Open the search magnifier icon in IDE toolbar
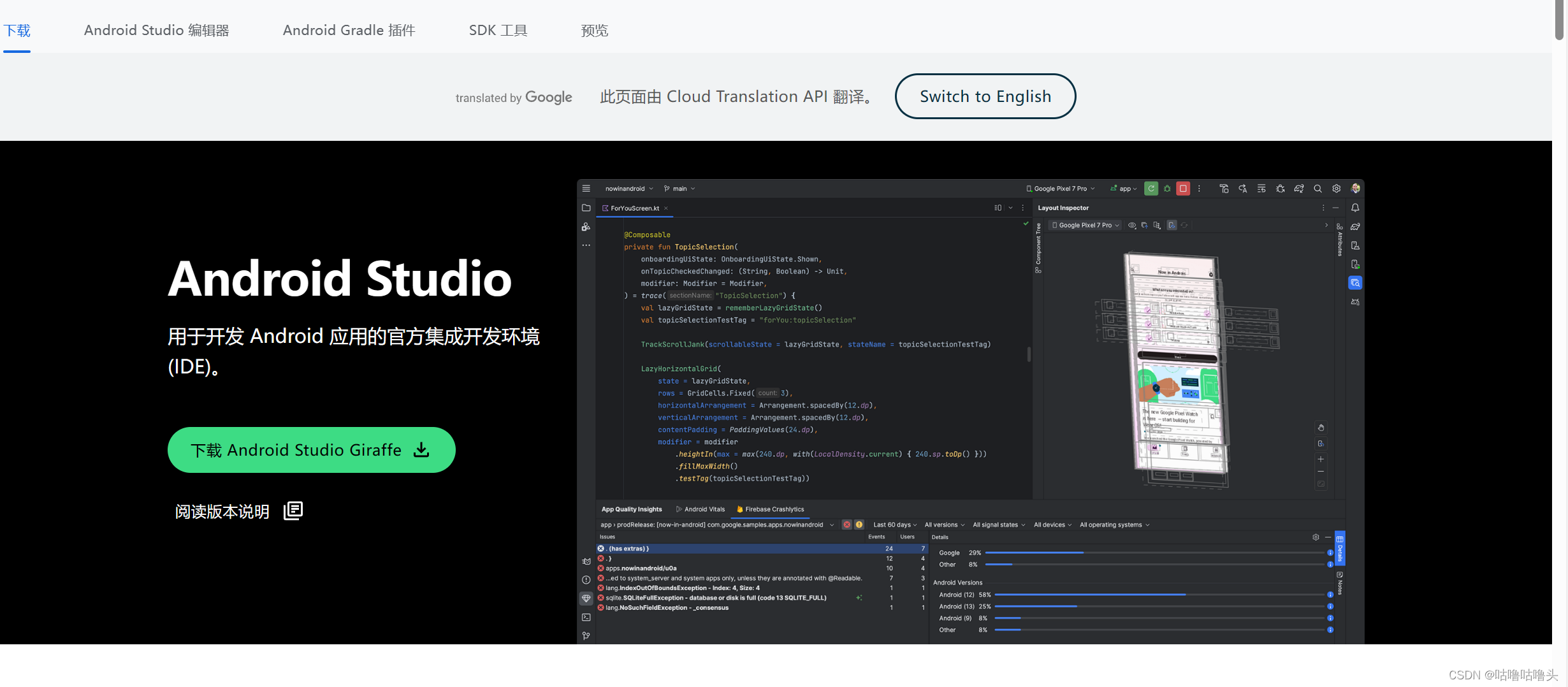The image size is (1568, 687). [1318, 189]
